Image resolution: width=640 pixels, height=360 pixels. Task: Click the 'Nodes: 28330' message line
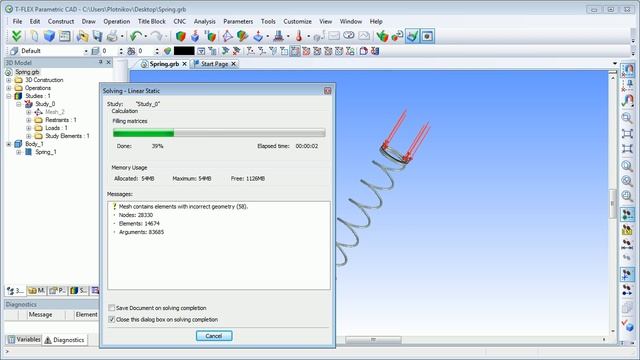(136, 215)
